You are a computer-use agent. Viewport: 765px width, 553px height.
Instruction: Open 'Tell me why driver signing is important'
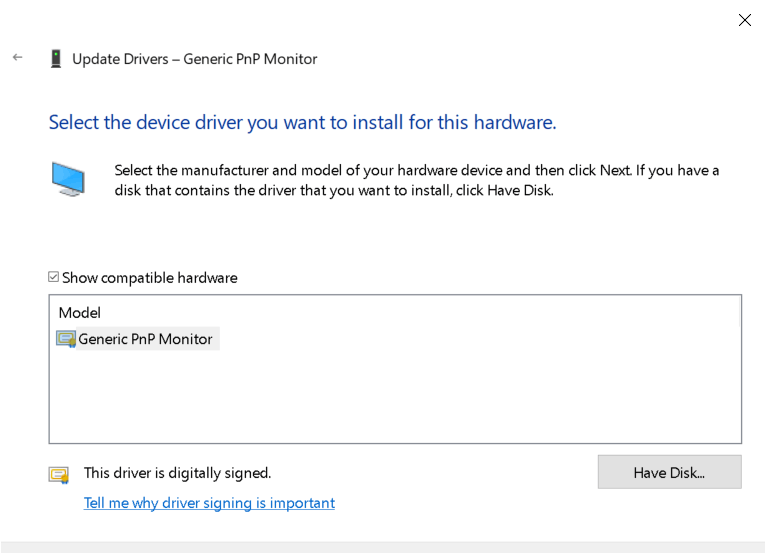tap(209, 503)
